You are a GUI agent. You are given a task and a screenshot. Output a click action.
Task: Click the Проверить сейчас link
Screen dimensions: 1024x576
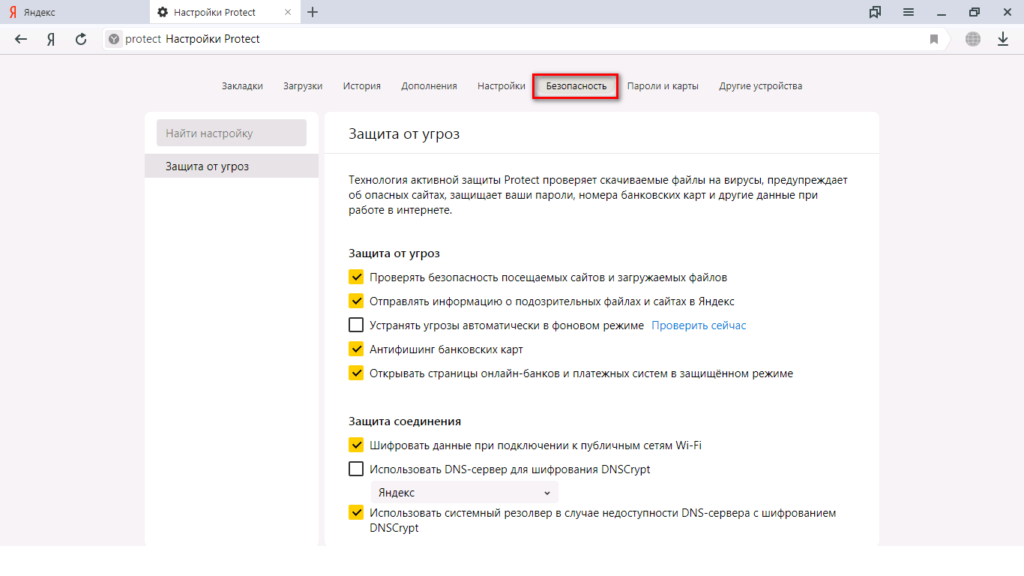click(x=699, y=325)
